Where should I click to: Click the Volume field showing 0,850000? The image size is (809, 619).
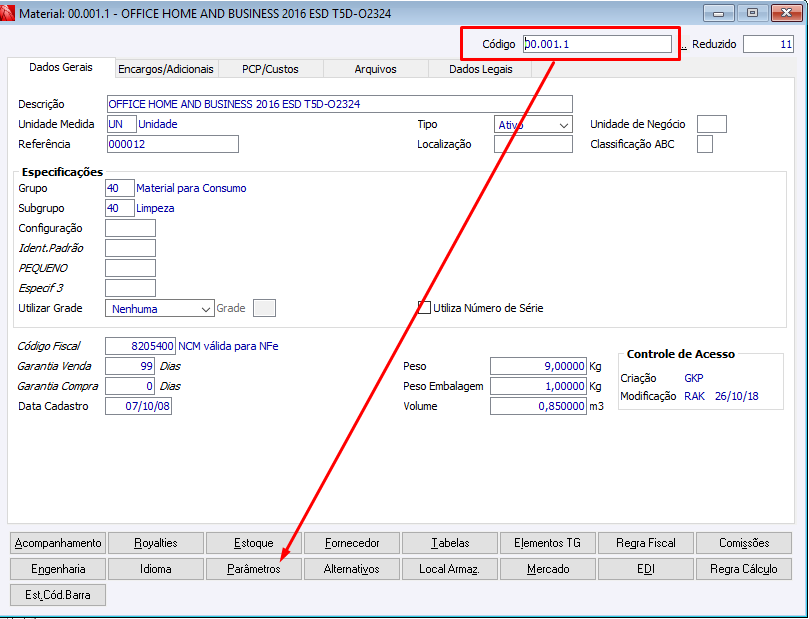[x=538, y=406]
